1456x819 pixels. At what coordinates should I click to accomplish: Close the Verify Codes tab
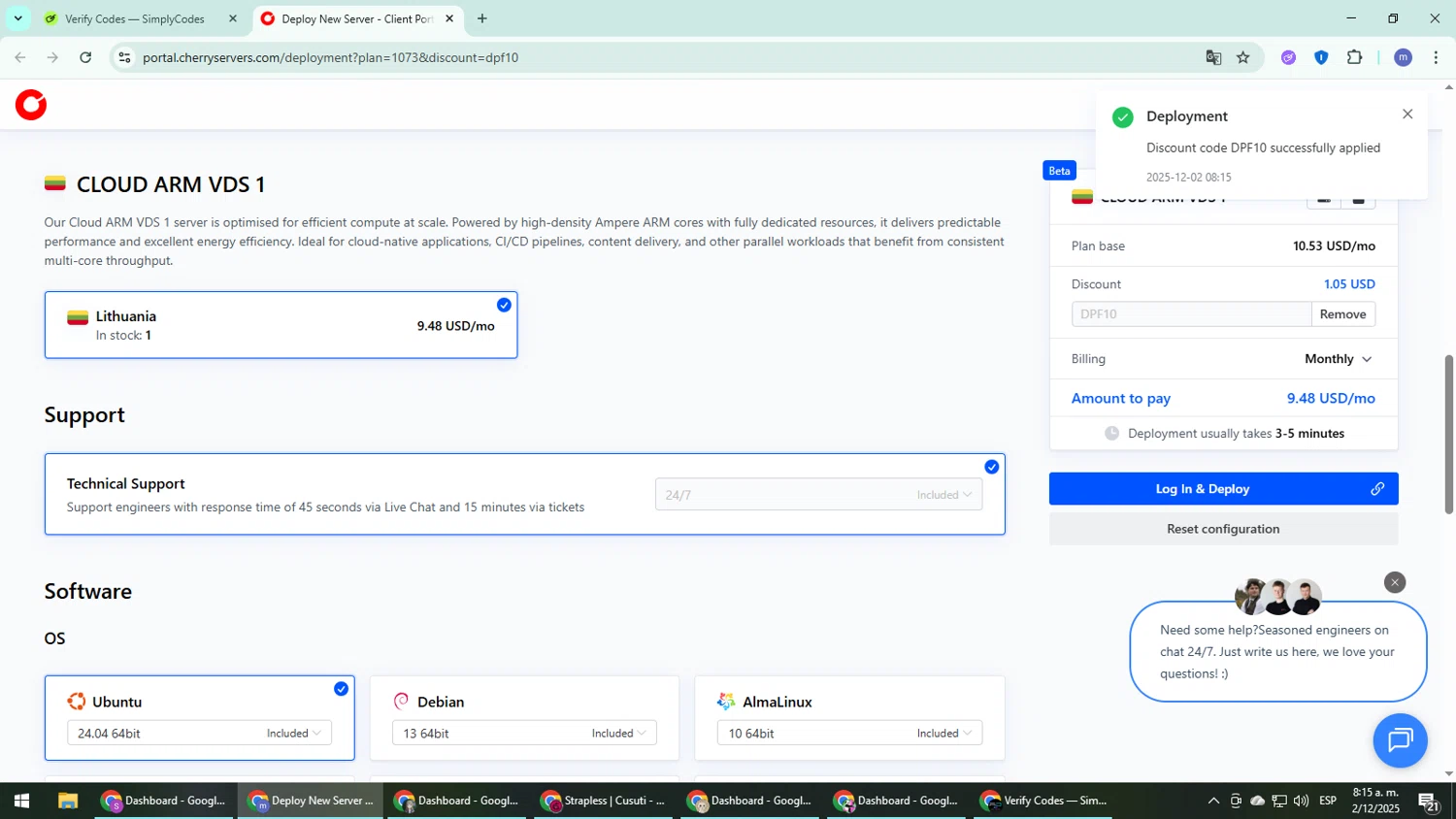[x=233, y=18]
